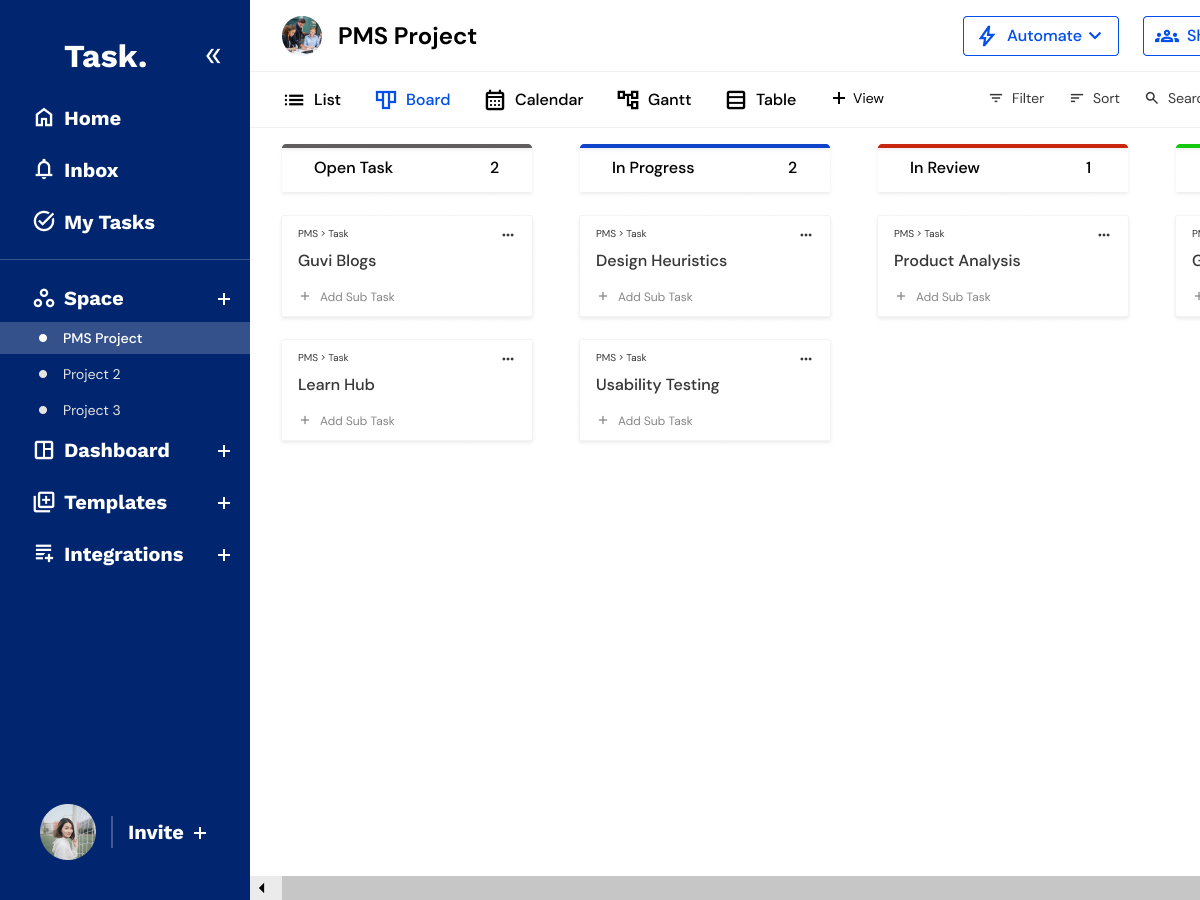
Task: Collapse the sidebar with the double chevron
Action: point(213,56)
